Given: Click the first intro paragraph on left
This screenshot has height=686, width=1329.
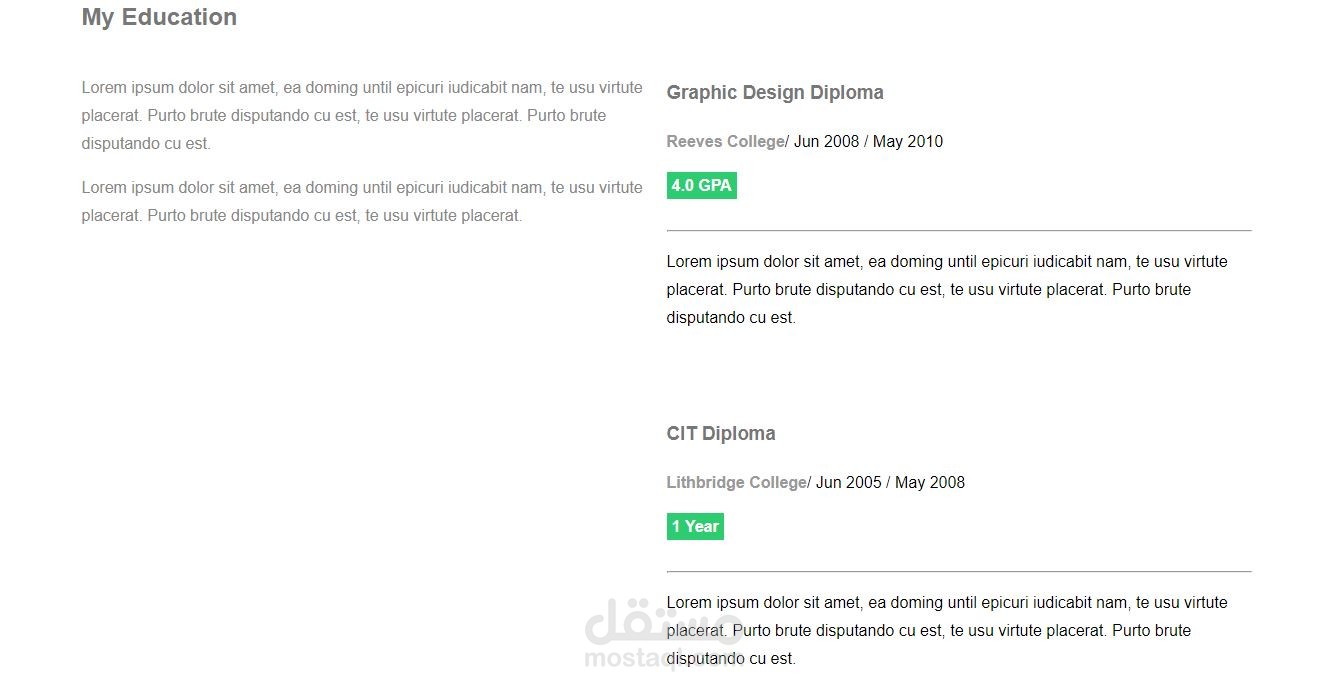Looking at the screenshot, I should click(x=362, y=116).
